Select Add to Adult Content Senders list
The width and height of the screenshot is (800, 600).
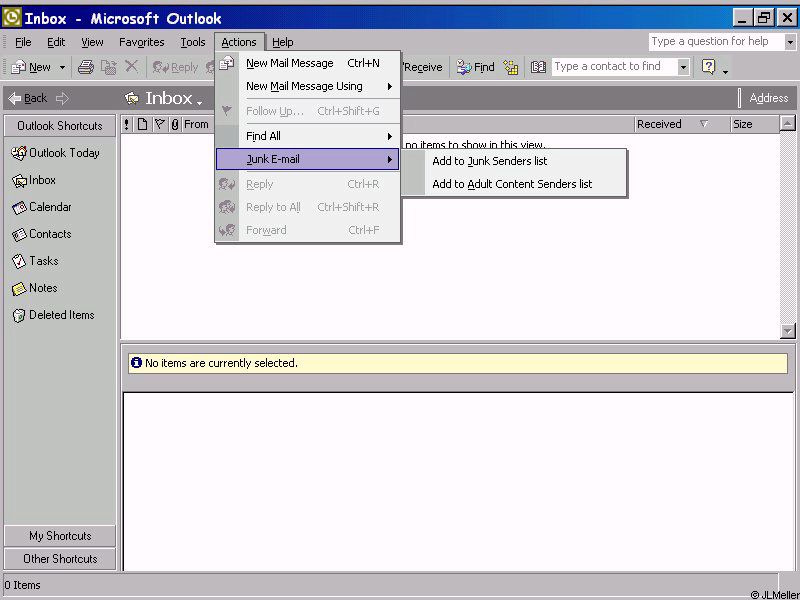pyautogui.click(x=511, y=184)
